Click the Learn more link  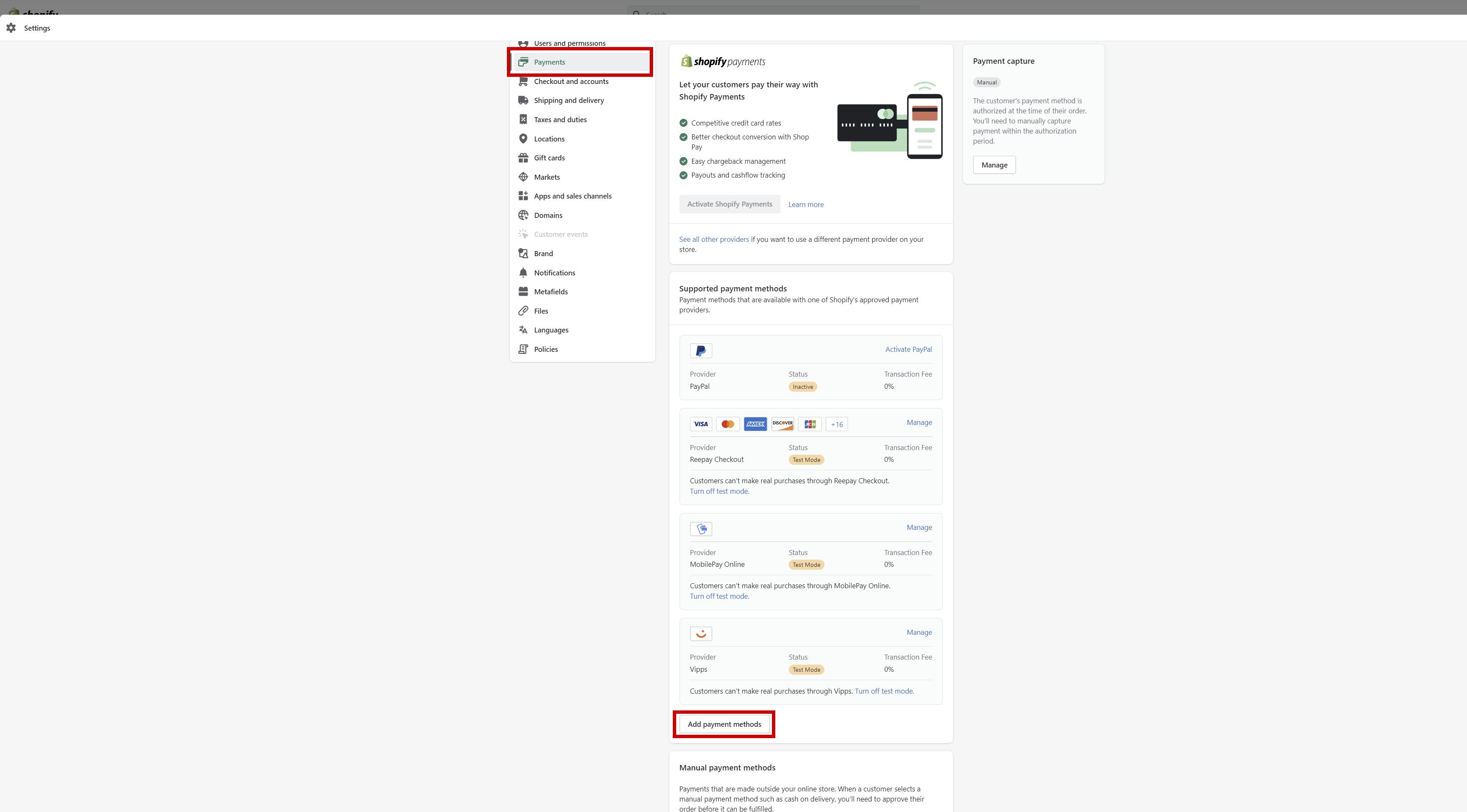pos(806,204)
